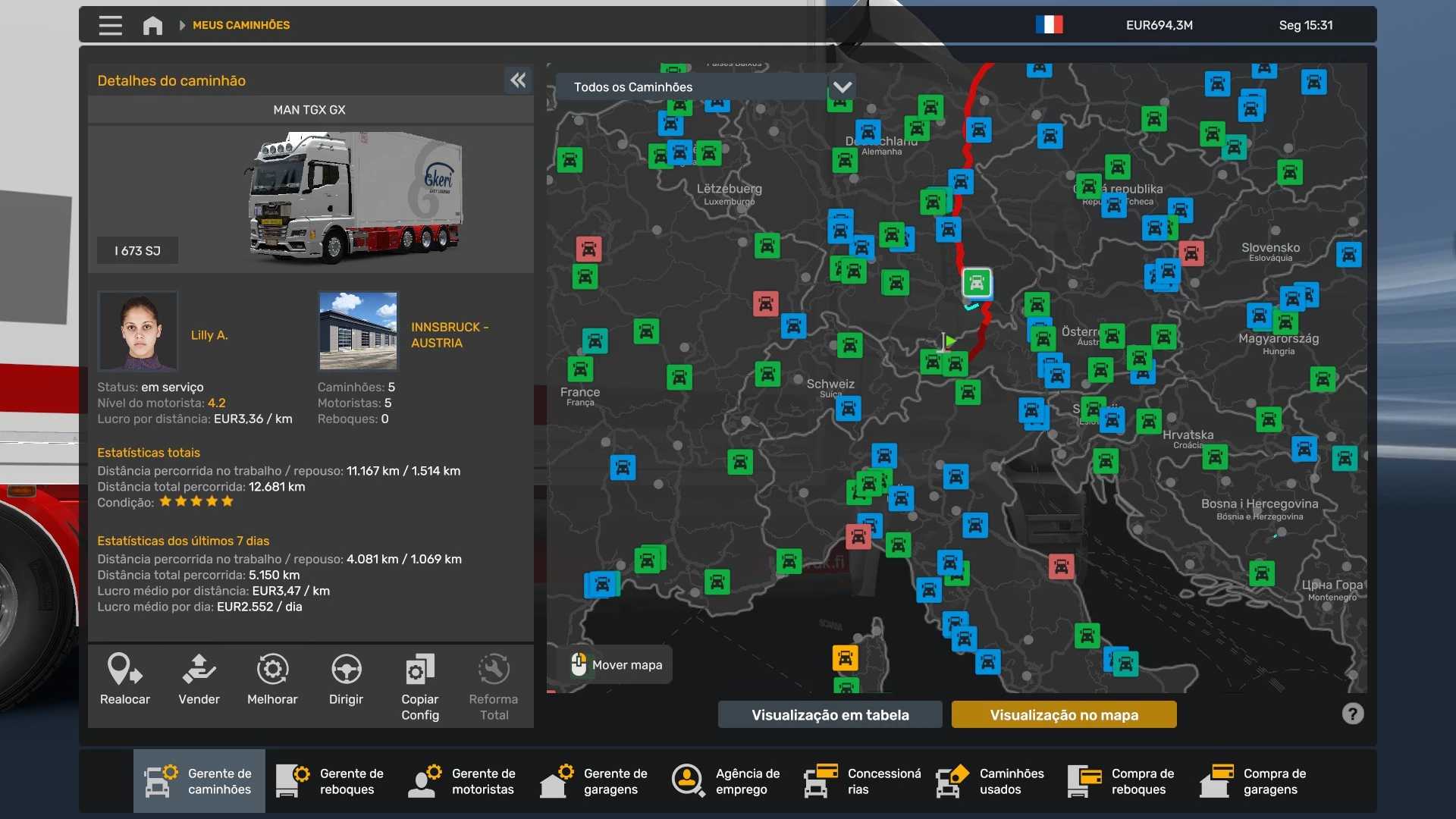Click the French flag language icon
This screenshot has height=819, width=1456.
coord(1049,25)
